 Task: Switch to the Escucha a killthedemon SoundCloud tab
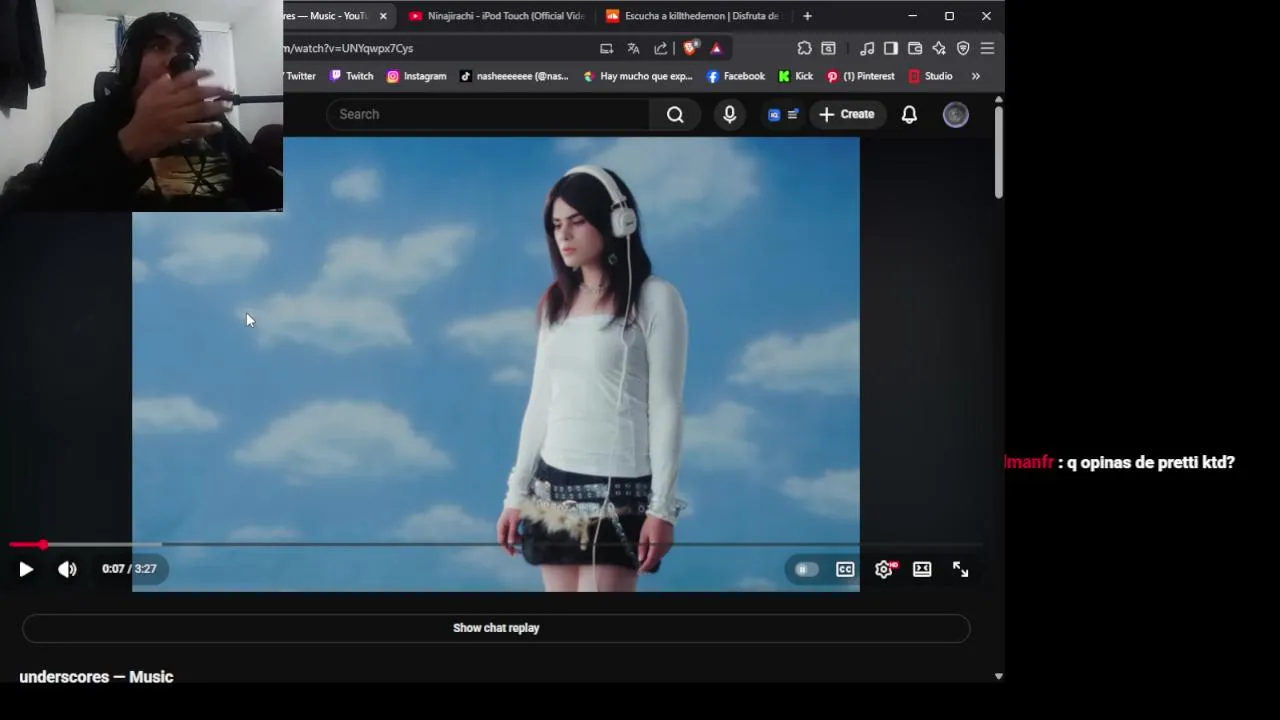[x=692, y=16]
